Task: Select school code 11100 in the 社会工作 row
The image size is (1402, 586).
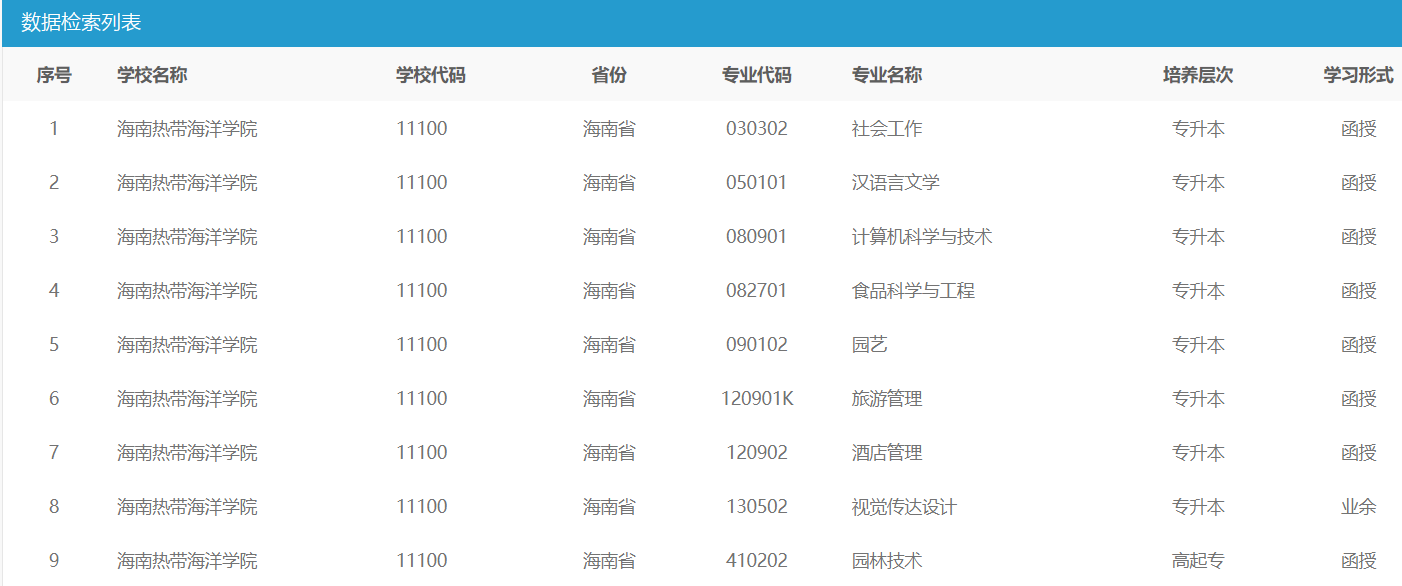Action: point(422,129)
